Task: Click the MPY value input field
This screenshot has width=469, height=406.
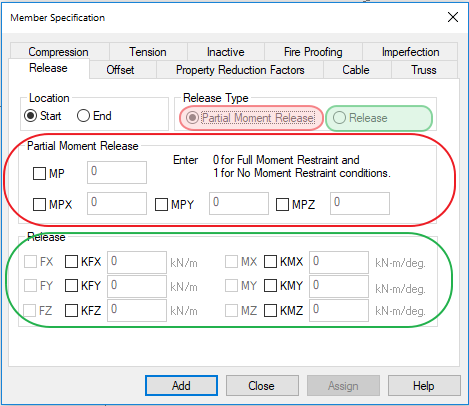Action: tap(239, 203)
